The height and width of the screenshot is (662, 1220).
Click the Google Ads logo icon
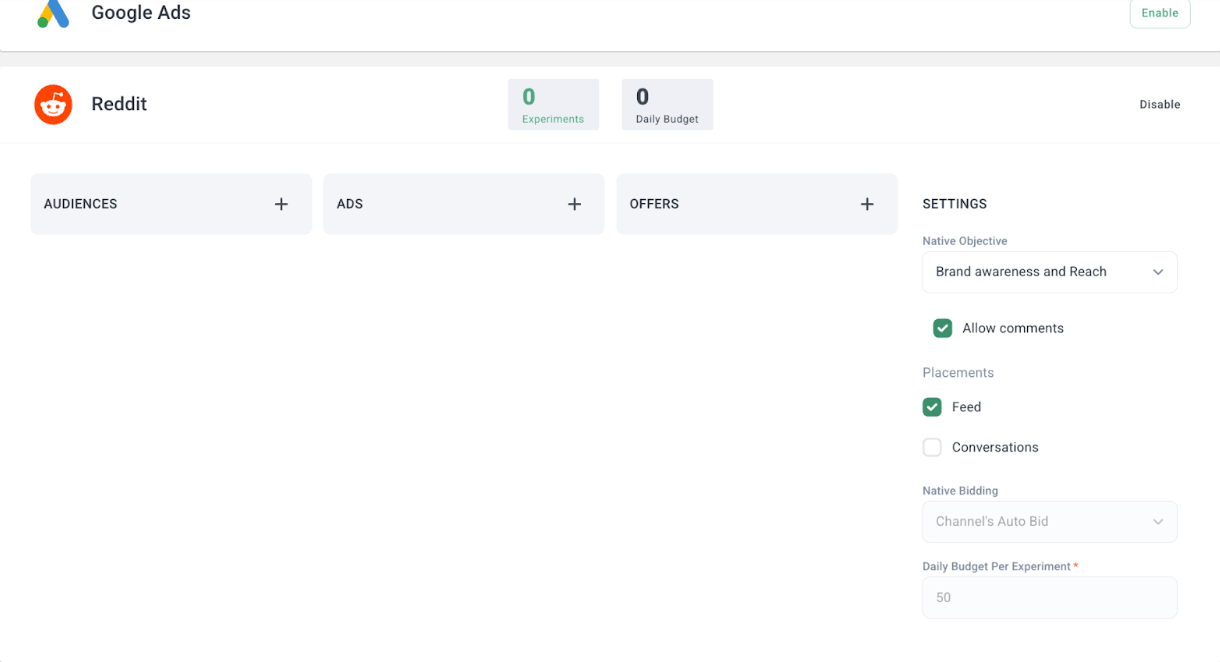pyautogui.click(x=53, y=14)
